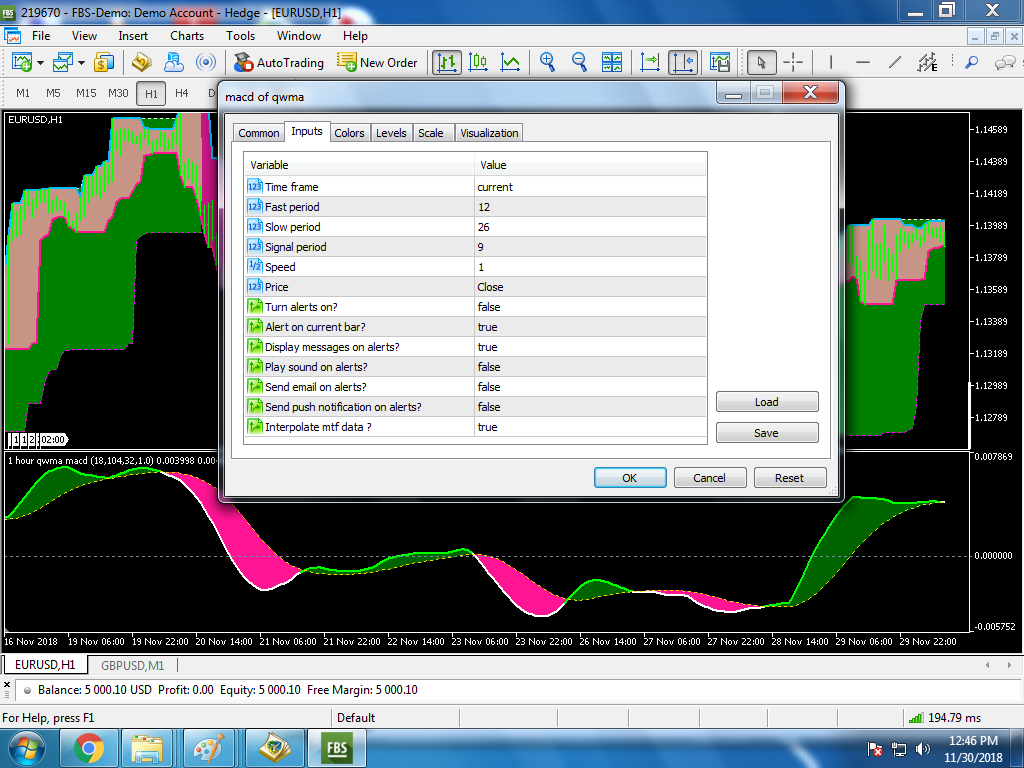Open the New Order window
This screenshot has height=768, width=1024.
[377, 62]
